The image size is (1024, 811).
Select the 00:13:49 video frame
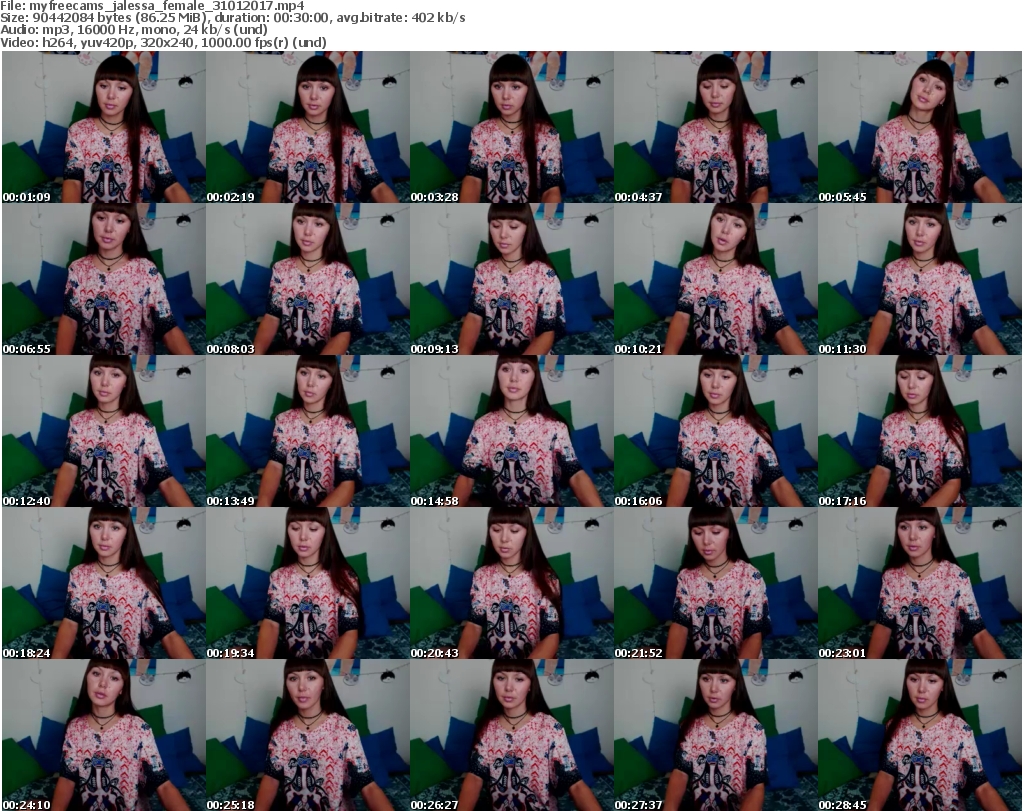pyautogui.click(x=308, y=432)
